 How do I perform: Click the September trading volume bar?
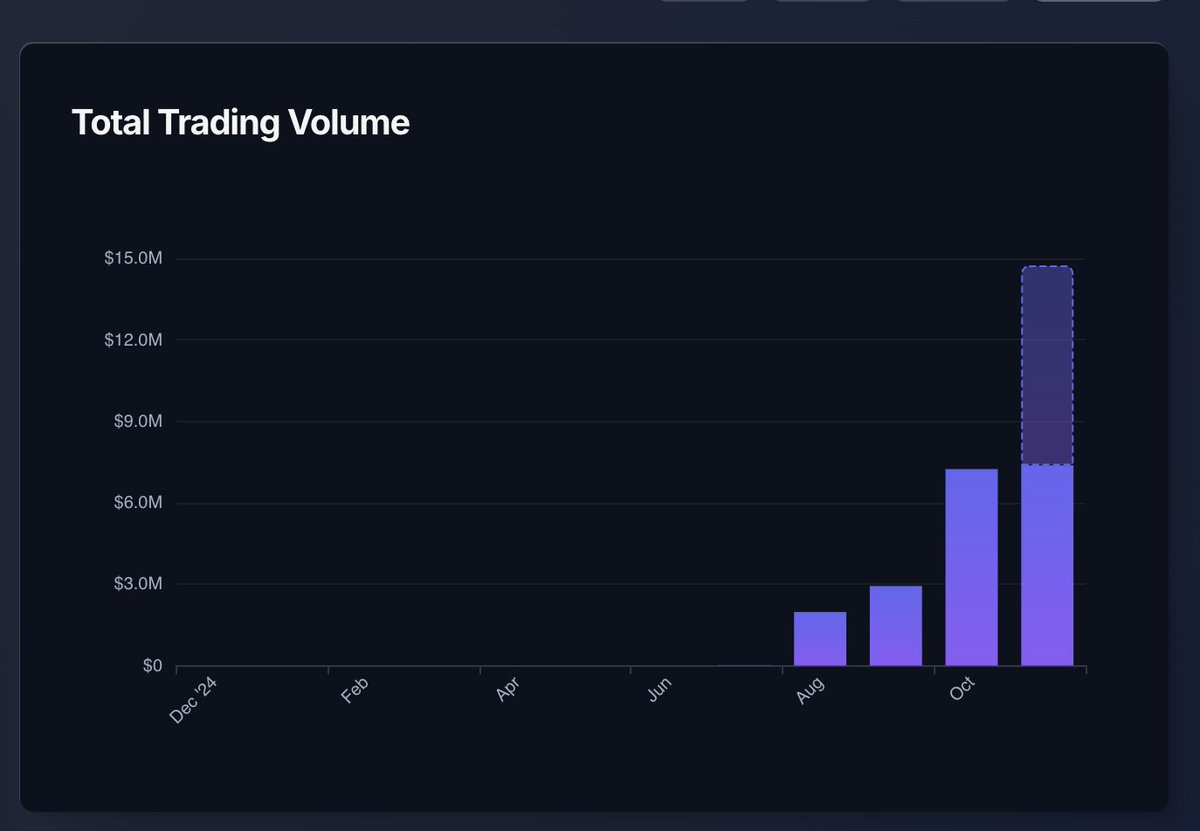(x=896, y=626)
